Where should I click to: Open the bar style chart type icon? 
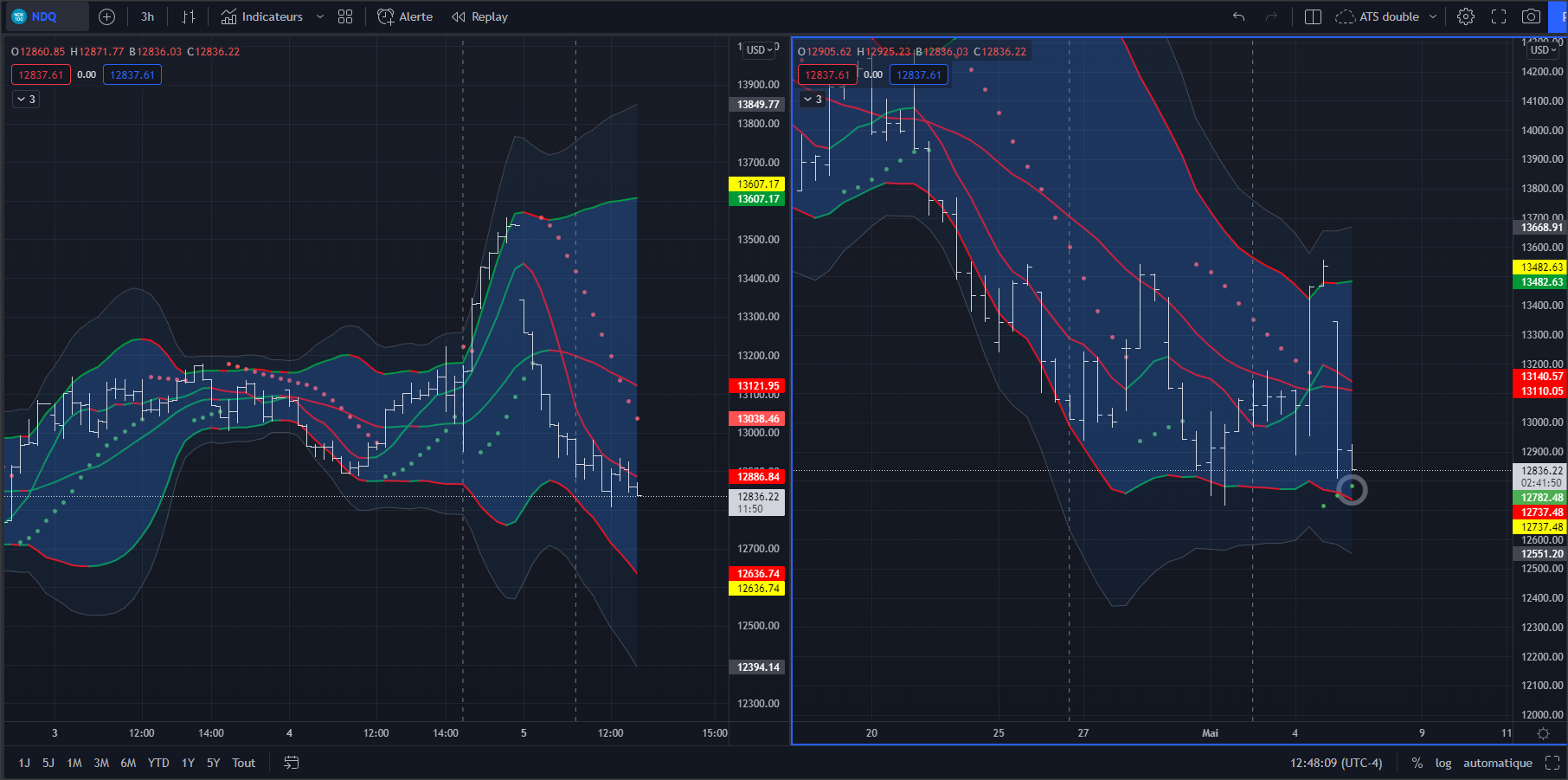pyautogui.click(x=189, y=16)
